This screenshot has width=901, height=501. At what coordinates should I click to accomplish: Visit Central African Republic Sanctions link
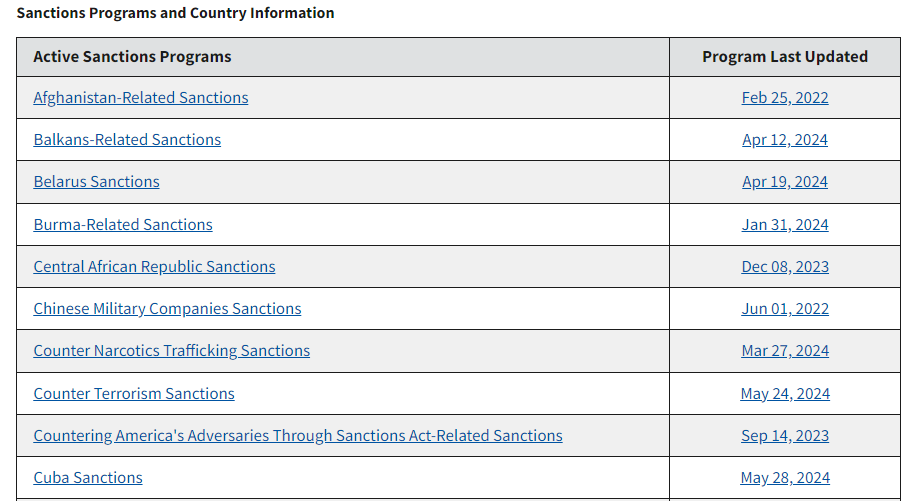click(x=155, y=267)
